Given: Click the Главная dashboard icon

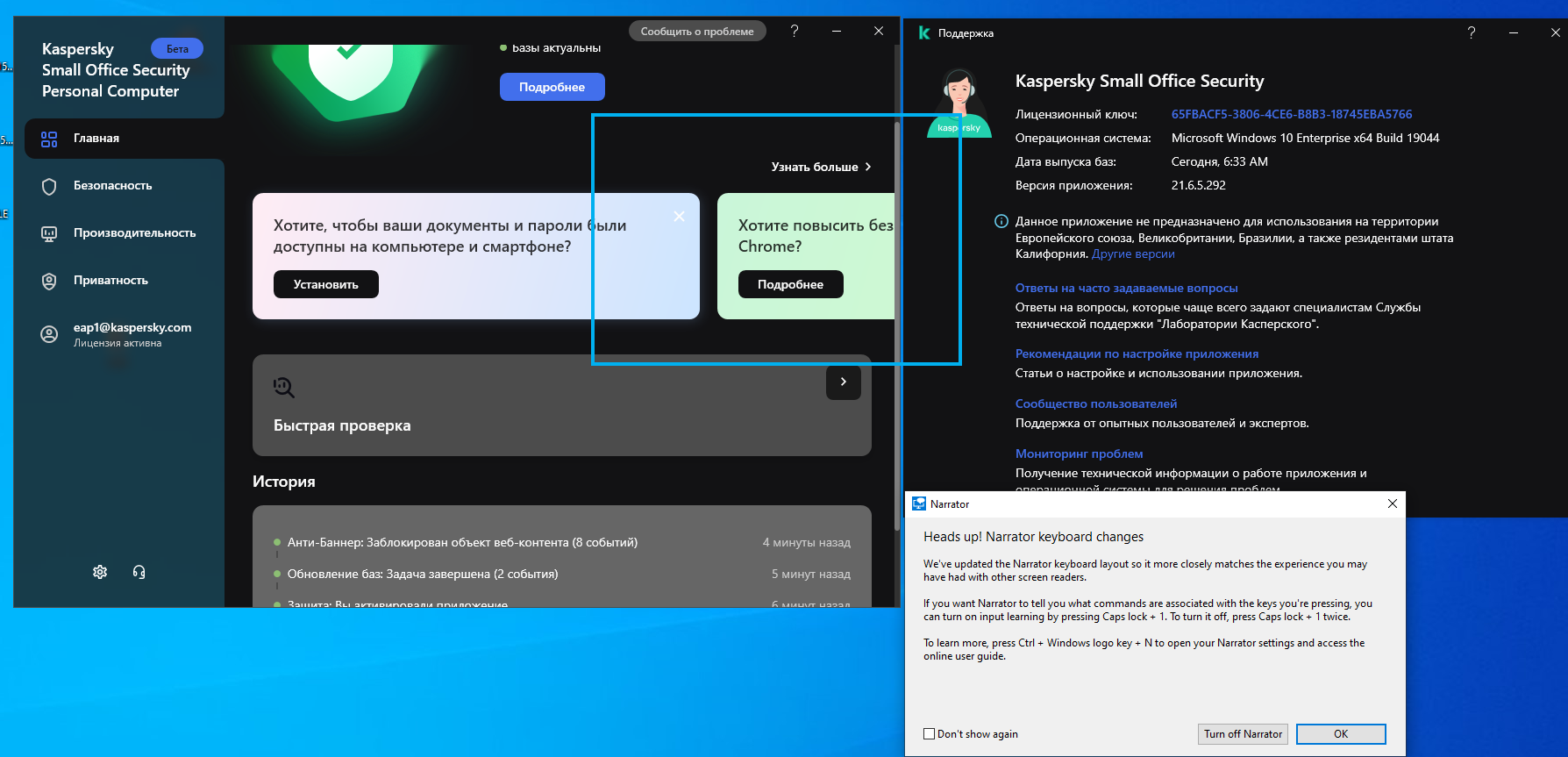Looking at the screenshot, I should tap(49, 139).
